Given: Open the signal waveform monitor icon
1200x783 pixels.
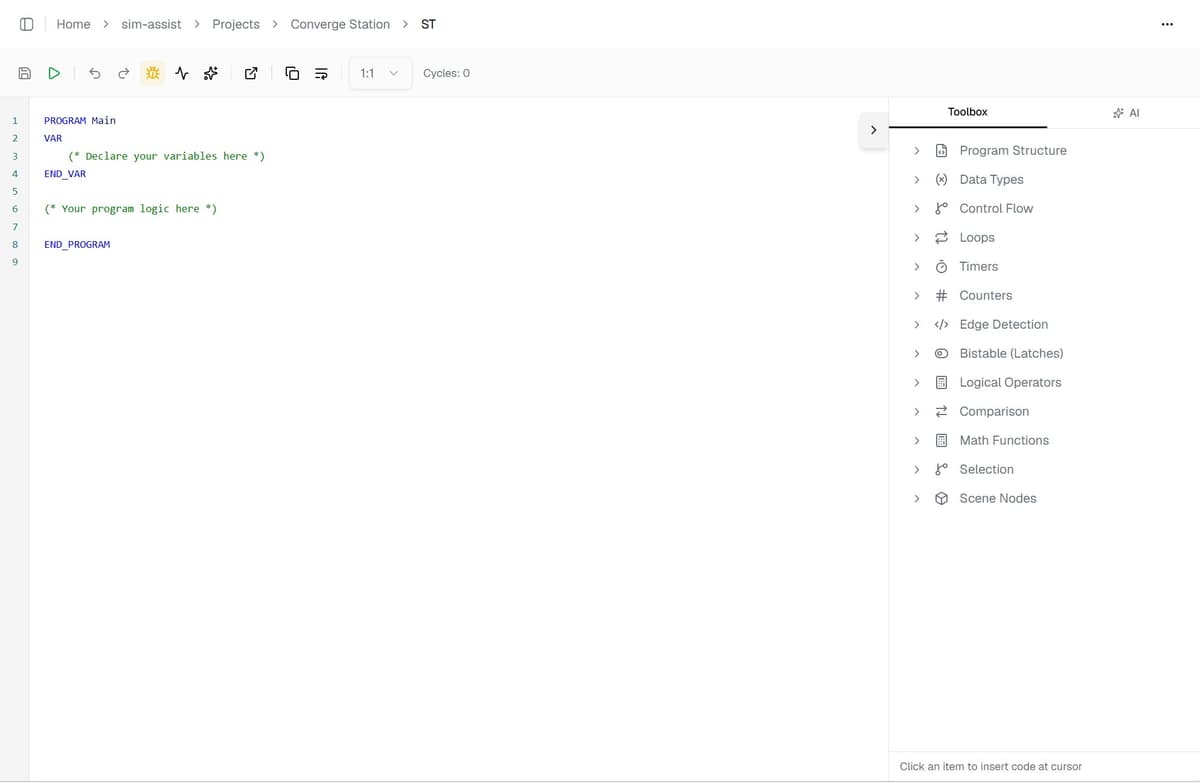Looking at the screenshot, I should [181, 73].
